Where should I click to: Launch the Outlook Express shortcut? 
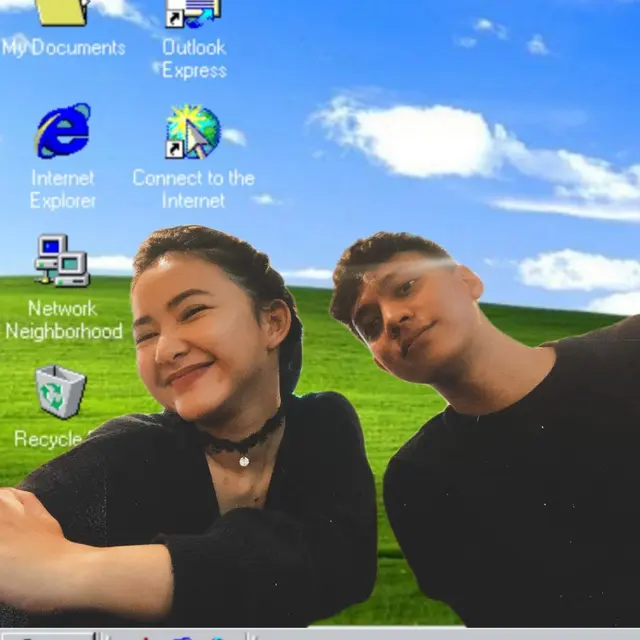[193, 14]
